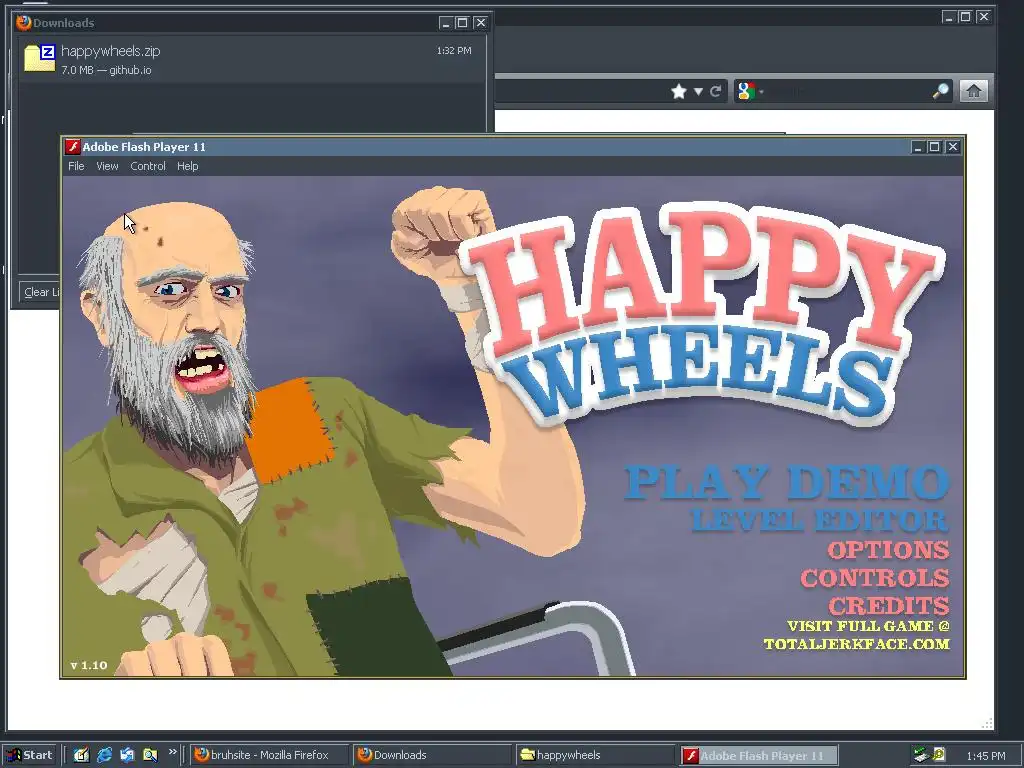Close the Downloads window

[x=481, y=22]
